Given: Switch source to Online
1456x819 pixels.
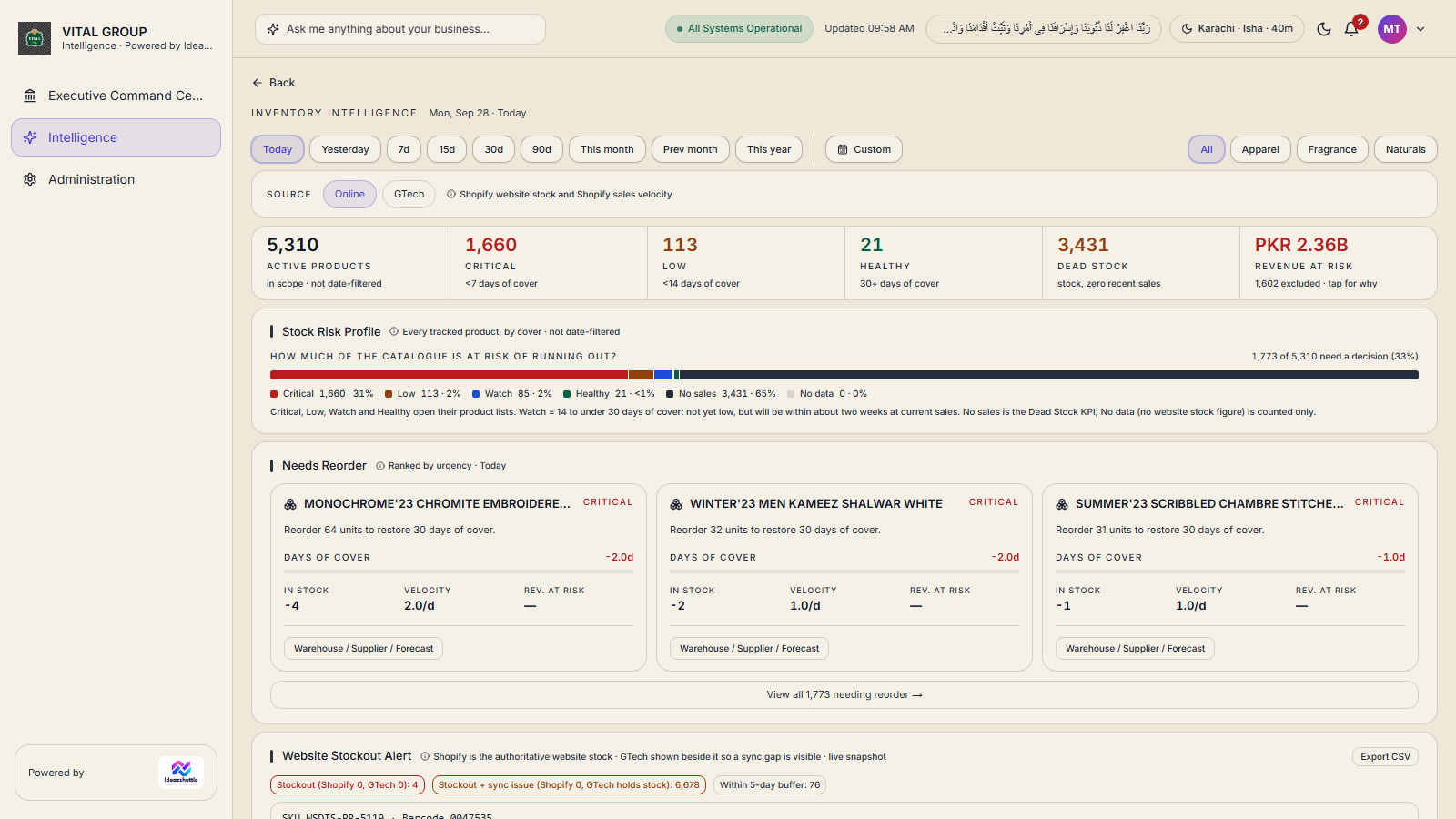Looking at the screenshot, I should [x=349, y=194].
